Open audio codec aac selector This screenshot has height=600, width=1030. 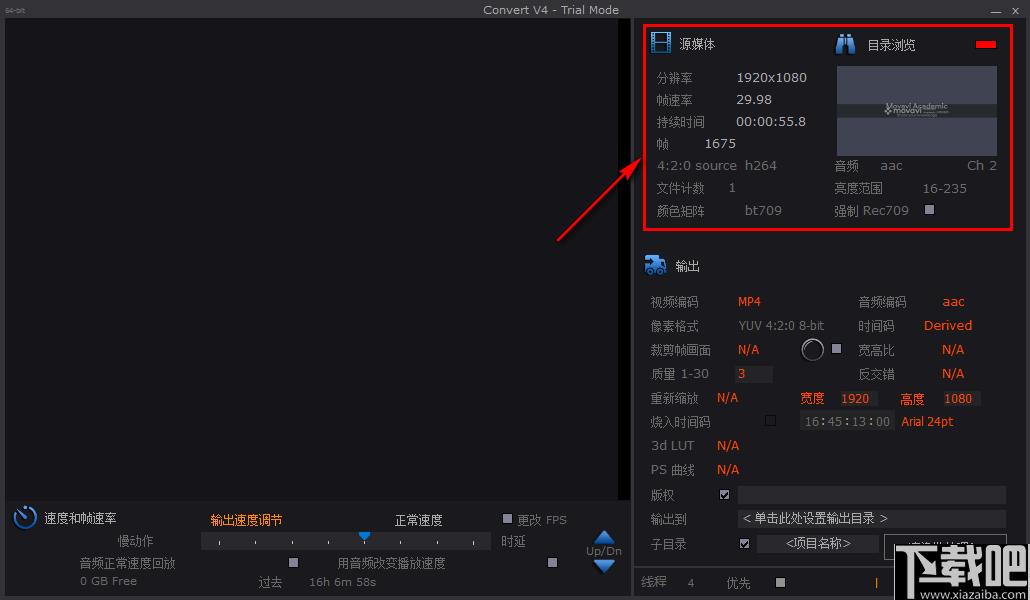point(953,301)
